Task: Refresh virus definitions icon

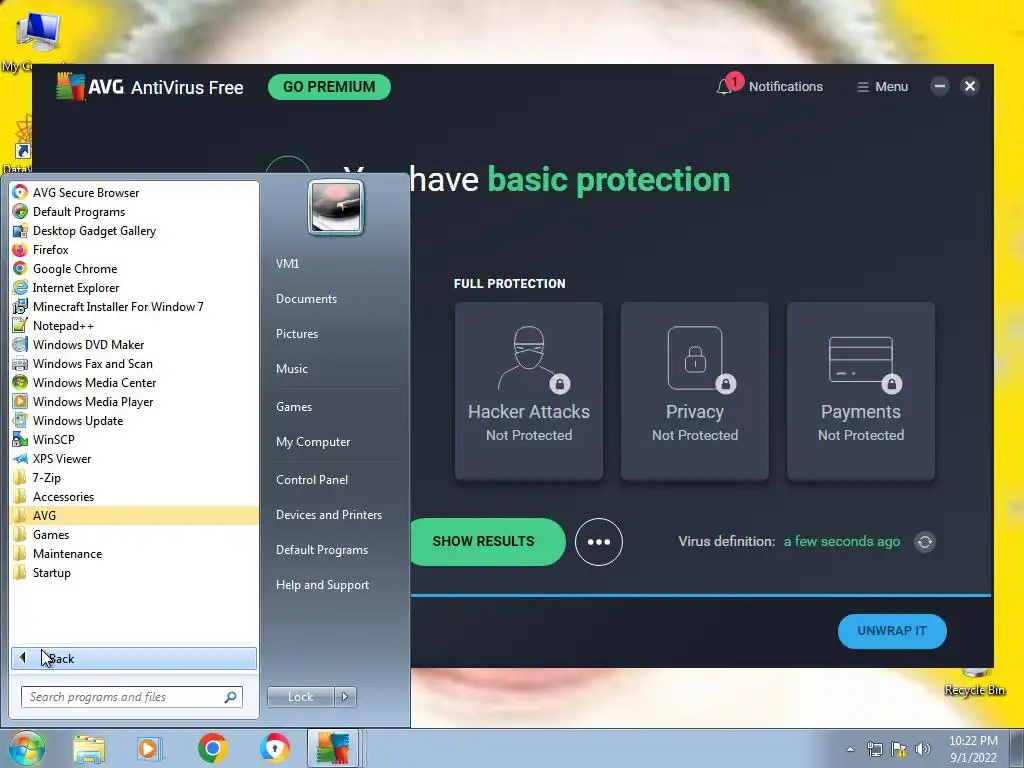Action: (925, 542)
